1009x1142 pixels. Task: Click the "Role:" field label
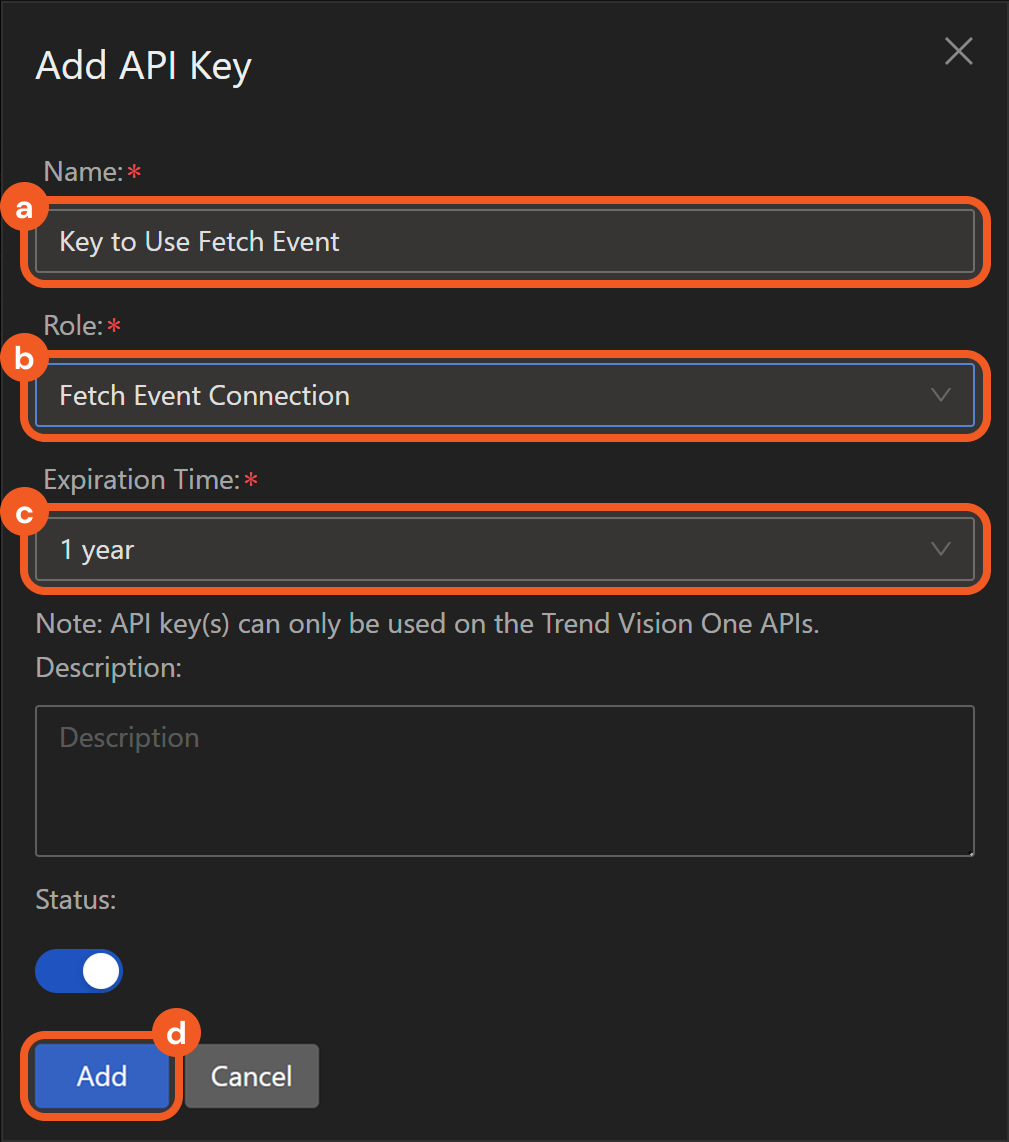point(73,326)
